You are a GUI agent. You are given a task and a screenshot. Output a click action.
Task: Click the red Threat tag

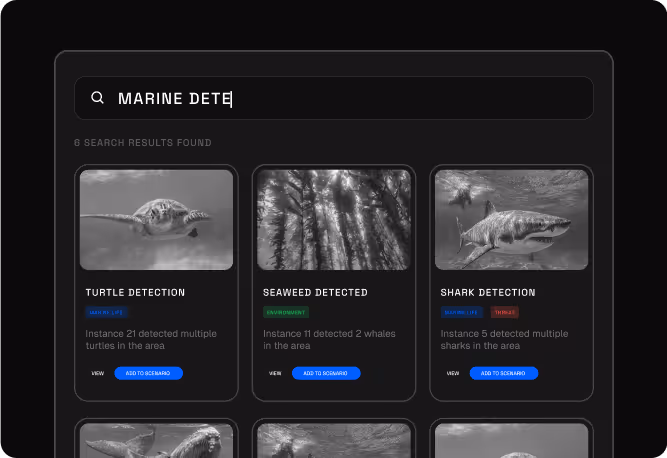pos(505,312)
